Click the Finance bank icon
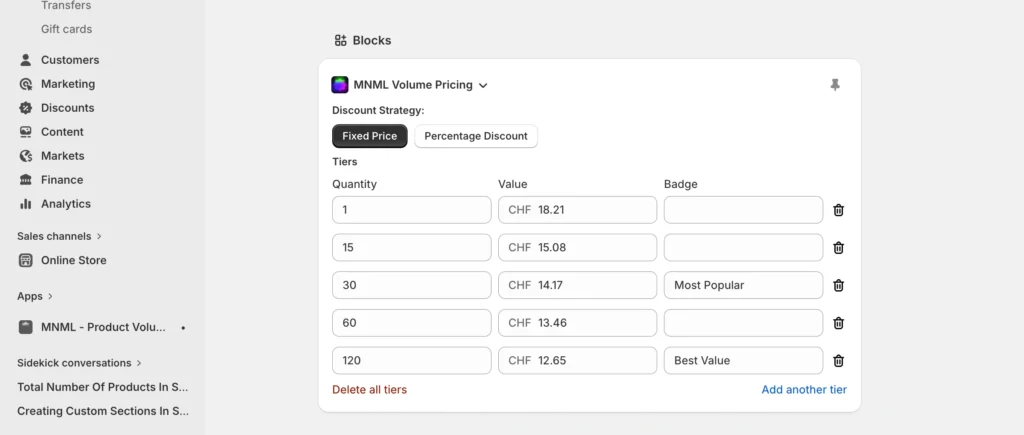This screenshot has height=435, width=1024. [25, 180]
